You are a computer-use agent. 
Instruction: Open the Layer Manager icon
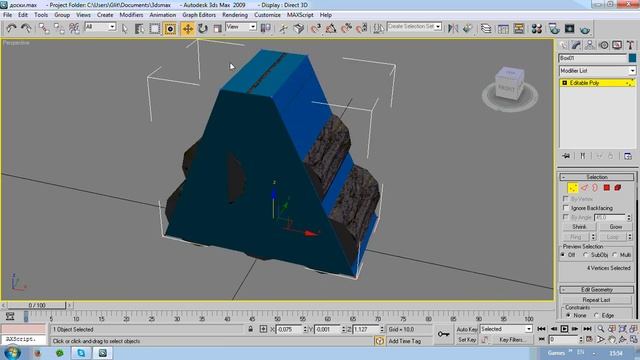pyautogui.click(x=486, y=29)
